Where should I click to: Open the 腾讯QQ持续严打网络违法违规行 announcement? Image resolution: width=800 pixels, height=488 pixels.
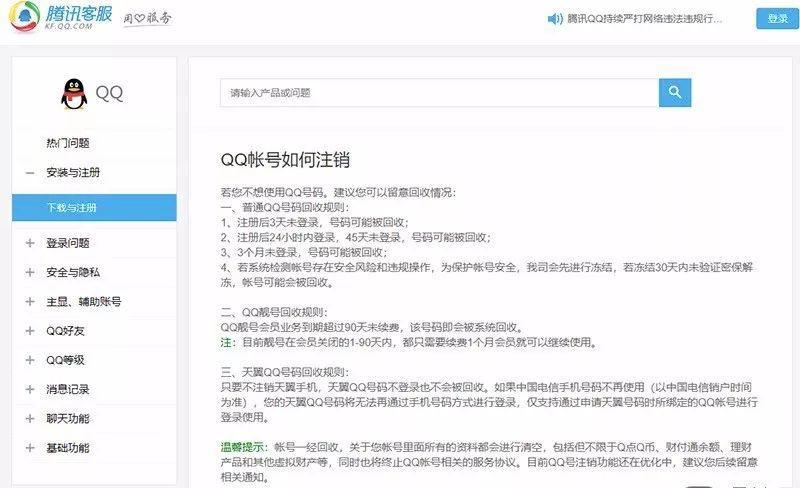tap(644, 19)
